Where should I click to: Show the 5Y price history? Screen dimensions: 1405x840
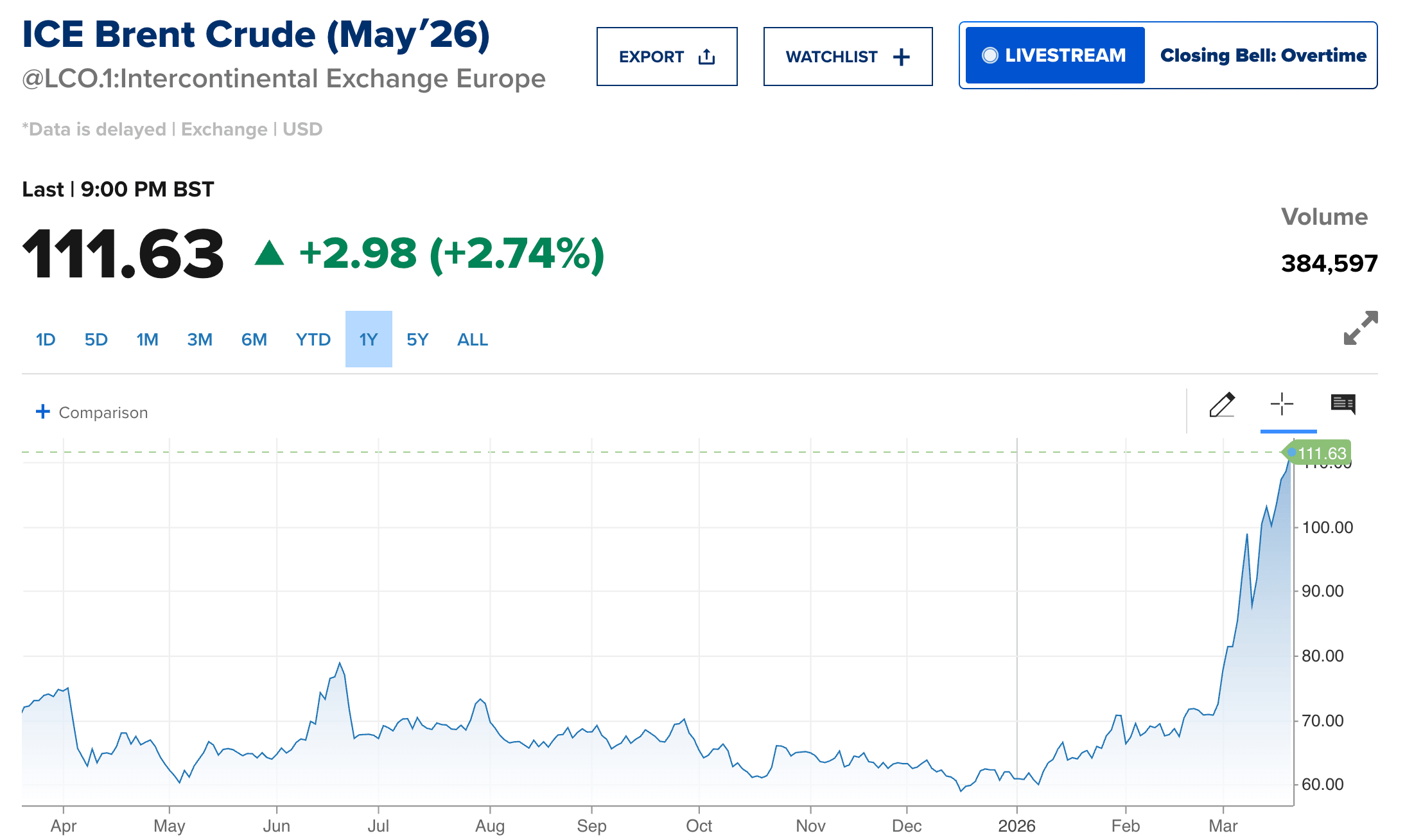click(417, 340)
